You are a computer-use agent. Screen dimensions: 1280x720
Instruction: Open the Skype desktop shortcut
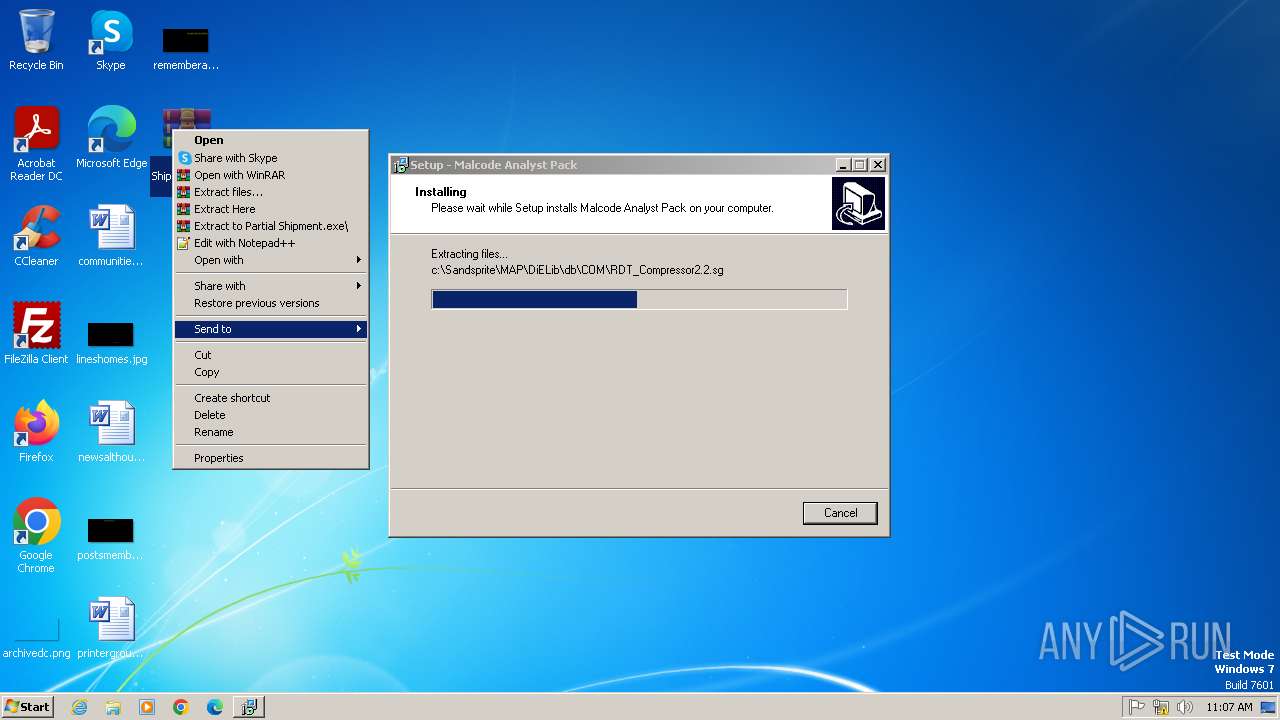click(x=111, y=40)
